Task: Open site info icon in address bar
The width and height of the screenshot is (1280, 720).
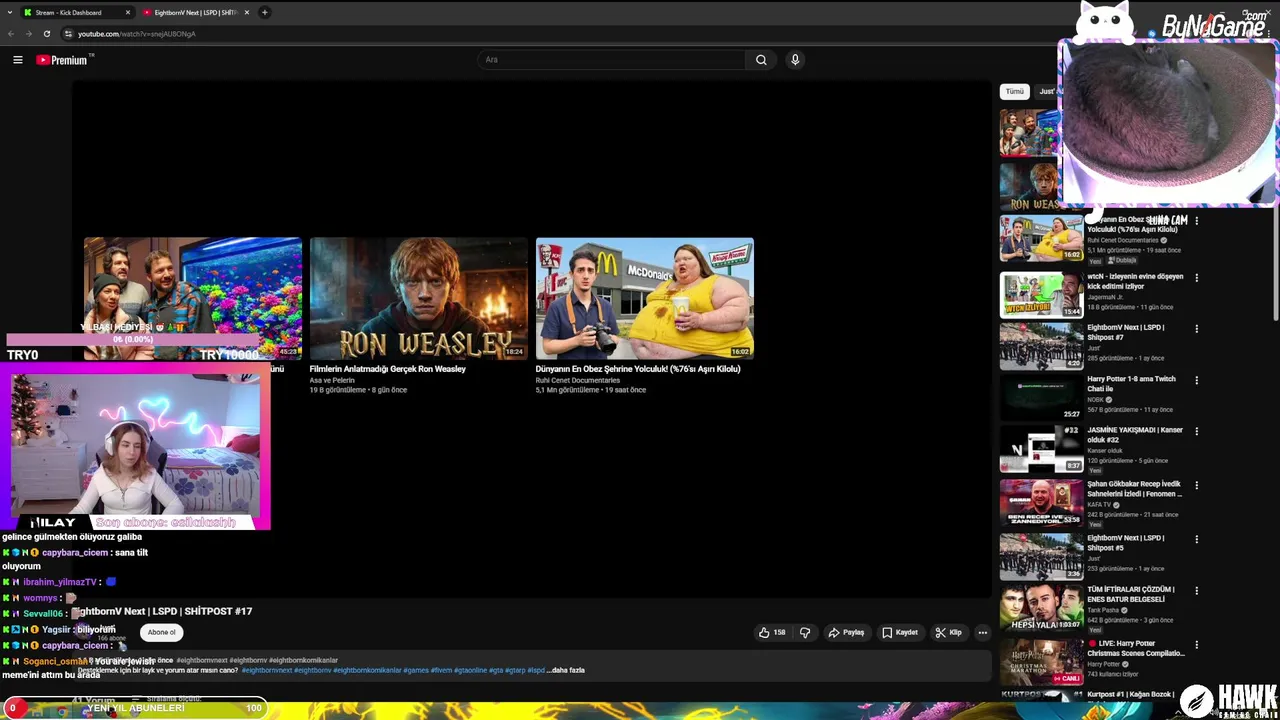Action: pyautogui.click(x=68, y=34)
